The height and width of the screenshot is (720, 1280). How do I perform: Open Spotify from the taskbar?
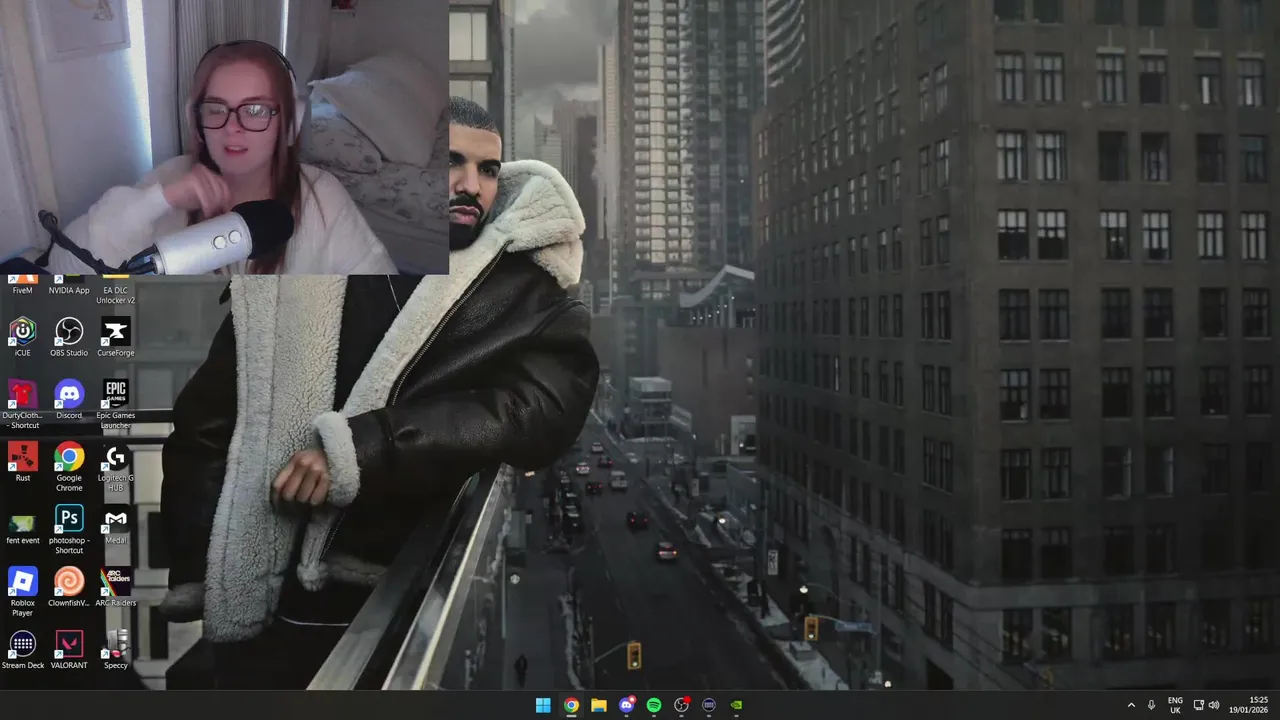654,705
